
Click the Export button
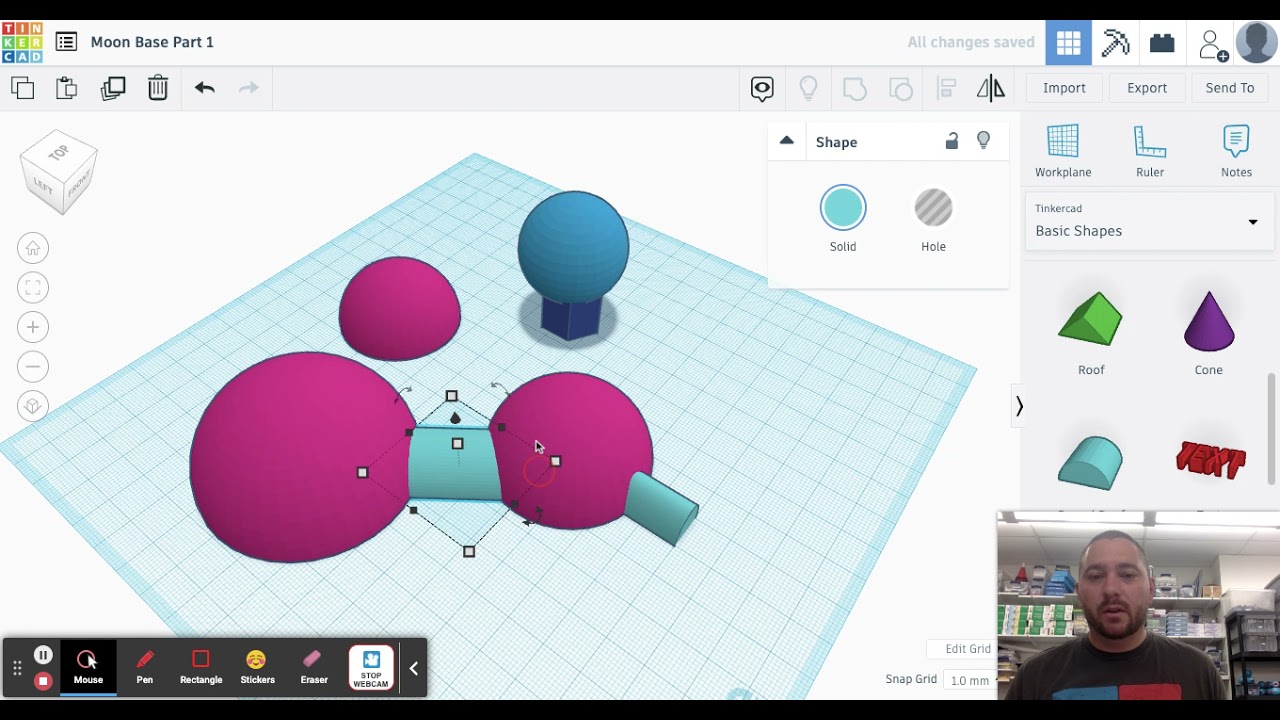1147,88
